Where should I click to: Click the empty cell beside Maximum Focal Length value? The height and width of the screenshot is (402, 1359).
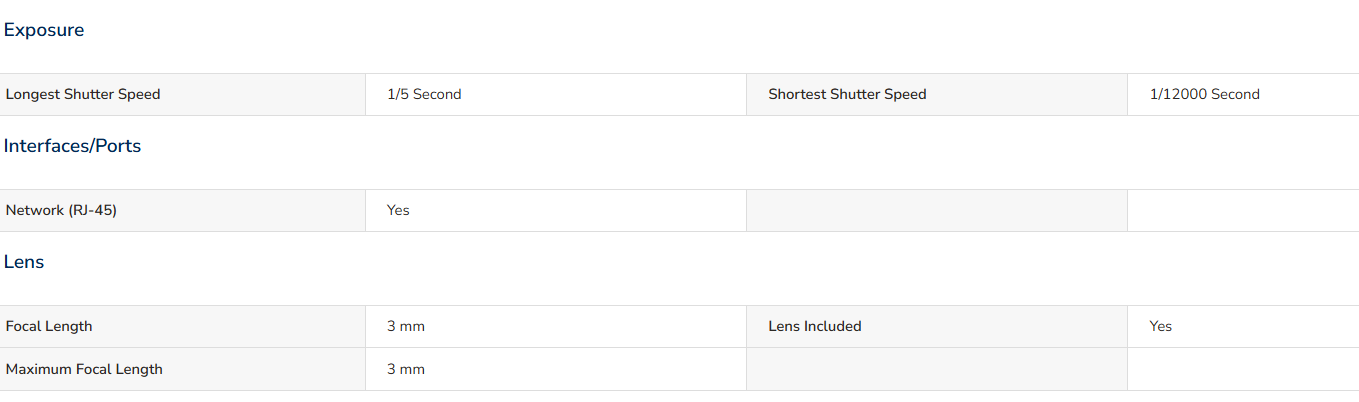point(937,369)
